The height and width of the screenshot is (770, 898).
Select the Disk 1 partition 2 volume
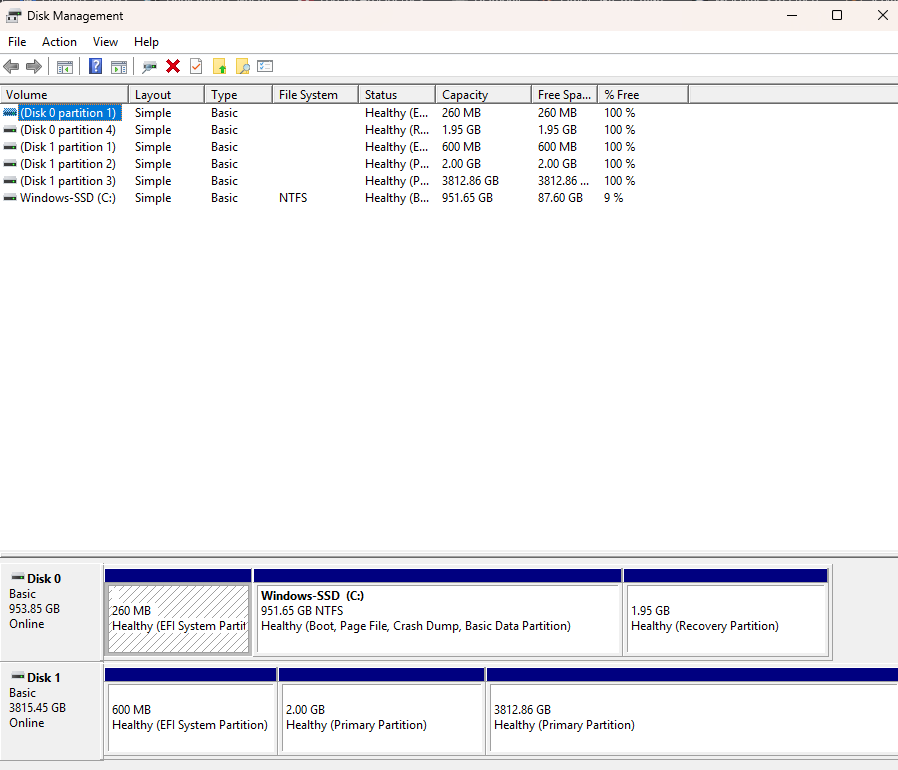(x=62, y=163)
